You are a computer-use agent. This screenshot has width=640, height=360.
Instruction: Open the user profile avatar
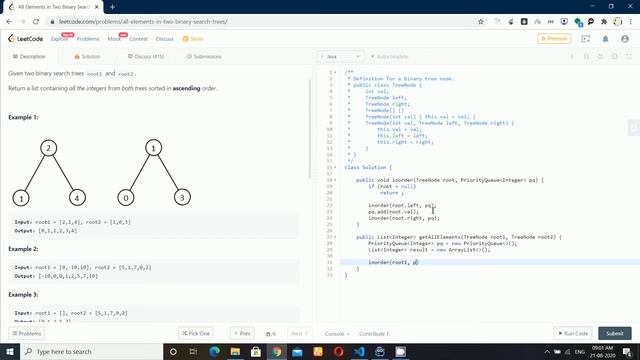click(x=624, y=39)
